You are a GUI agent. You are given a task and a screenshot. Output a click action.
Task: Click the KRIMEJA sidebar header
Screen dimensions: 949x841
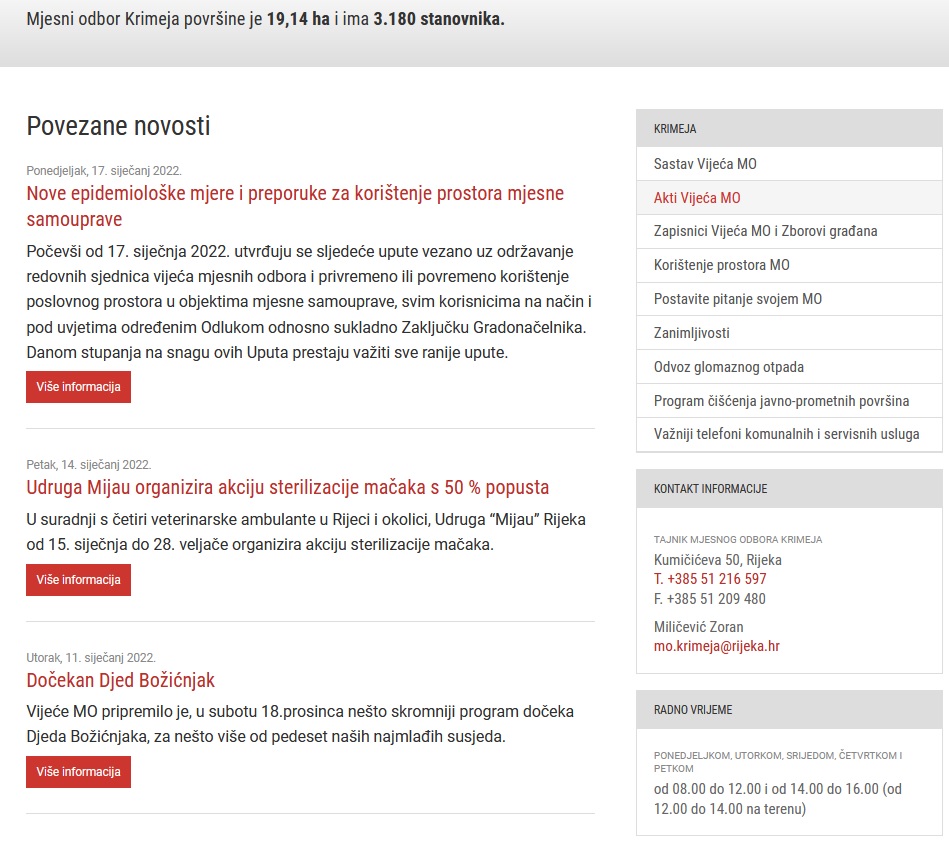coord(675,129)
